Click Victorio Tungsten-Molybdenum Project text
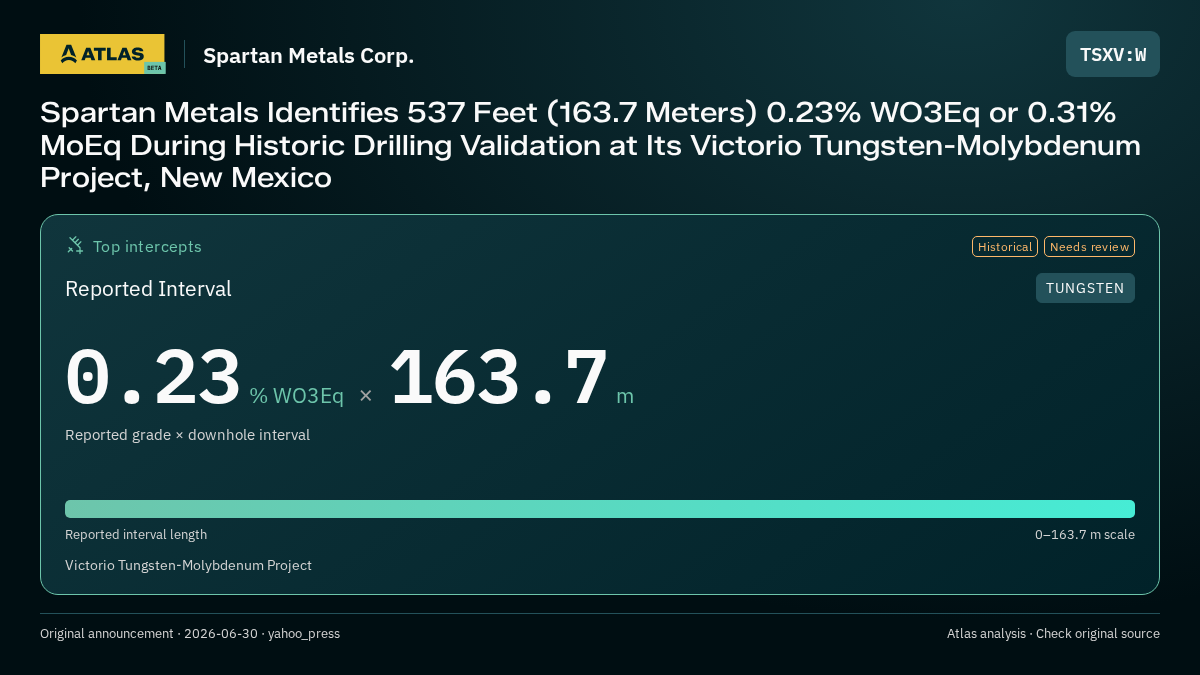 [x=188, y=565]
